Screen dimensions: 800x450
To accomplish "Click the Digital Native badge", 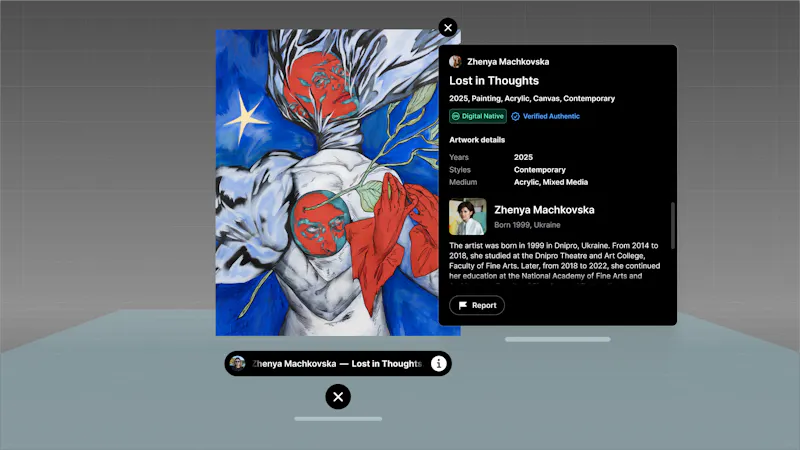I will click(x=478, y=116).
